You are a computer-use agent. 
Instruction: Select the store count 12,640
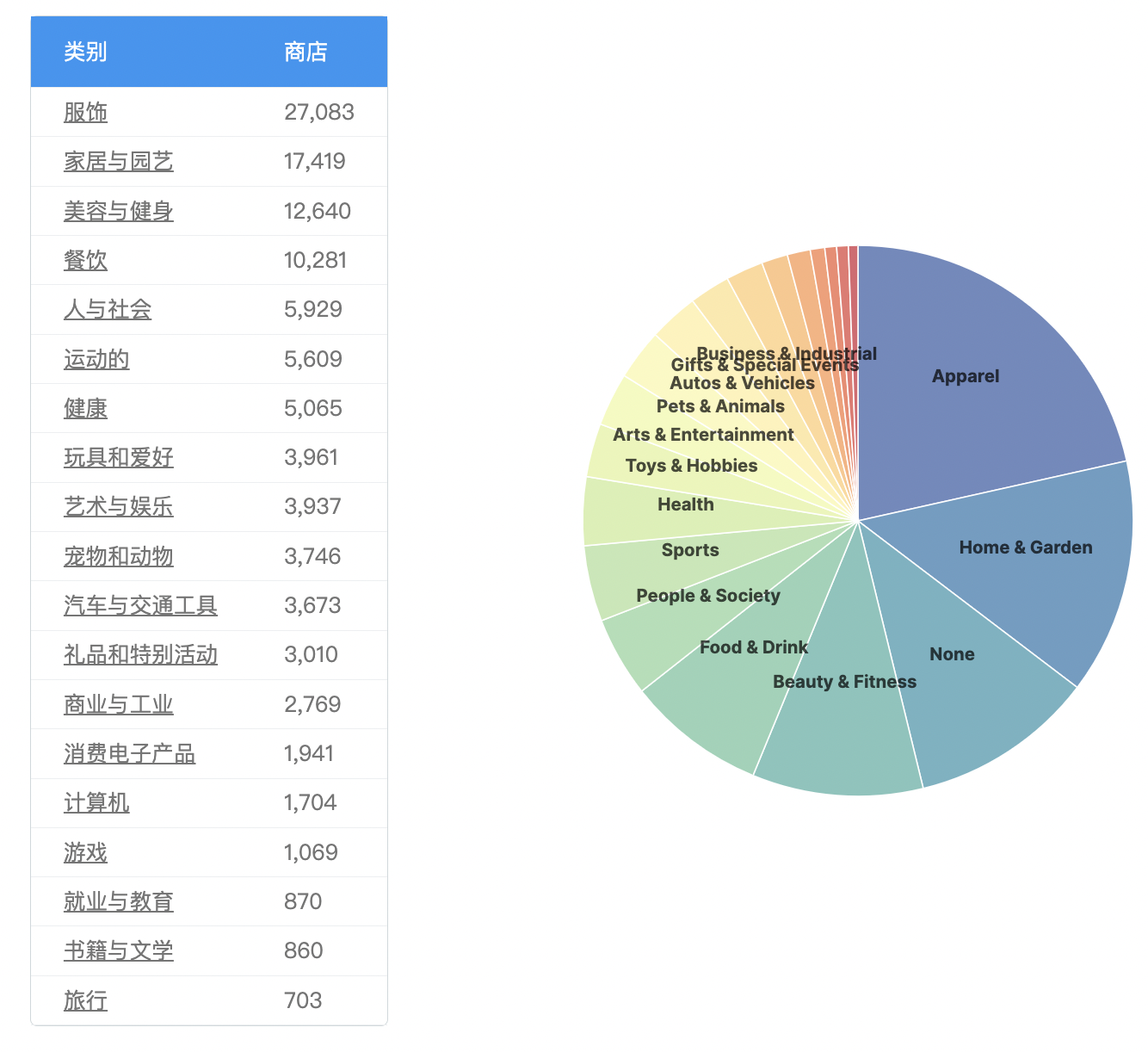click(x=318, y=211)
